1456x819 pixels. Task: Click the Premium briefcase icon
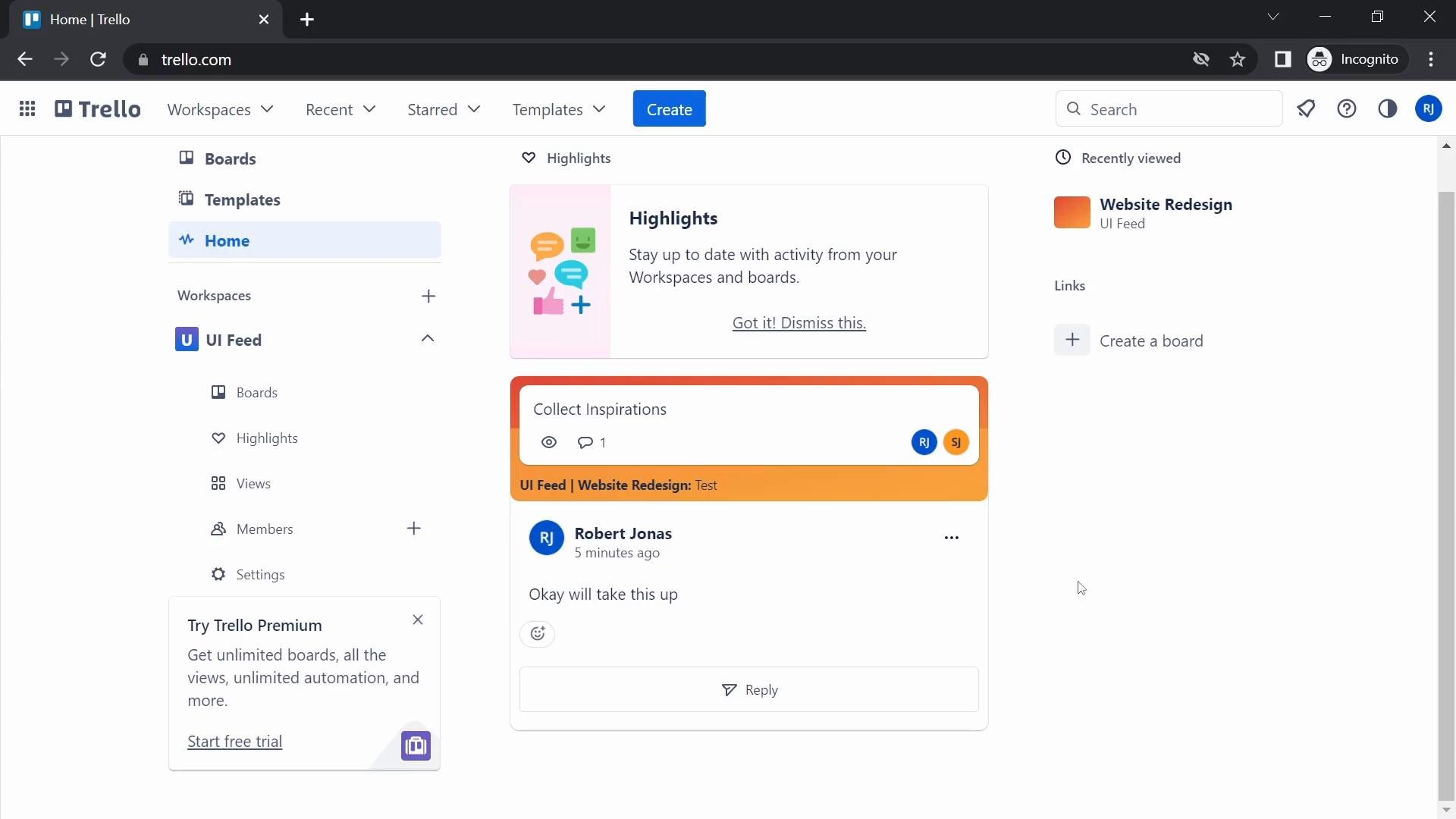[x=416, y=745]
